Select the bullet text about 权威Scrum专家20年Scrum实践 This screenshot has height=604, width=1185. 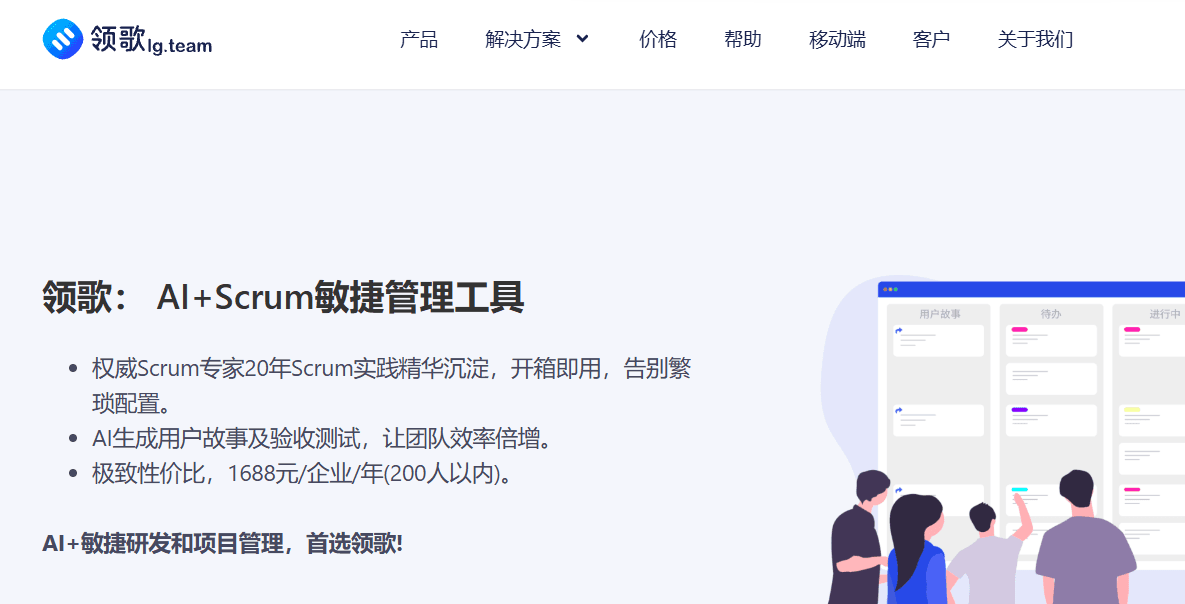pyautogui.click(x=391, y=386)
